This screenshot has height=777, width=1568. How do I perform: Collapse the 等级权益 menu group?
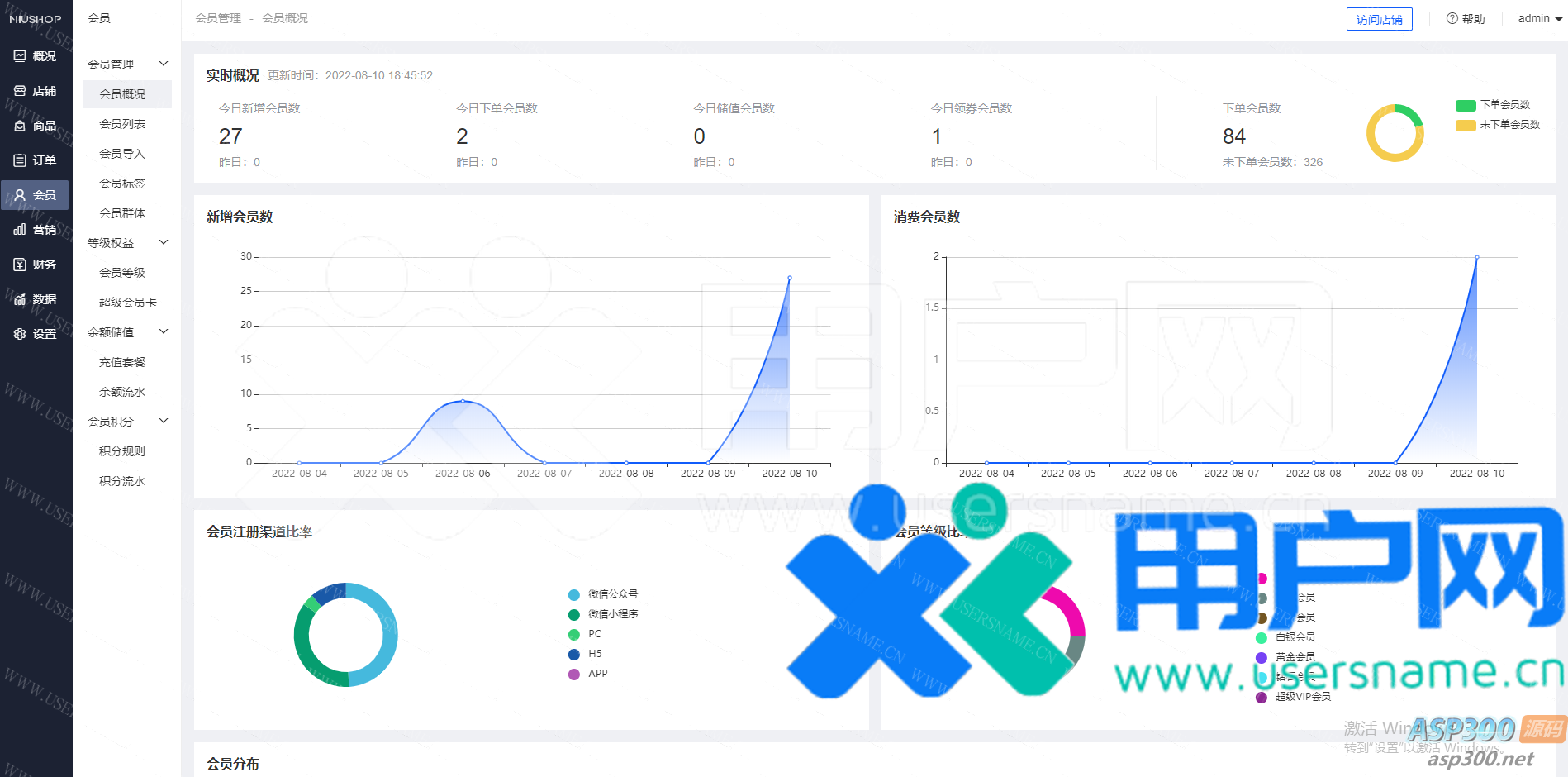(x=164, y=242)
